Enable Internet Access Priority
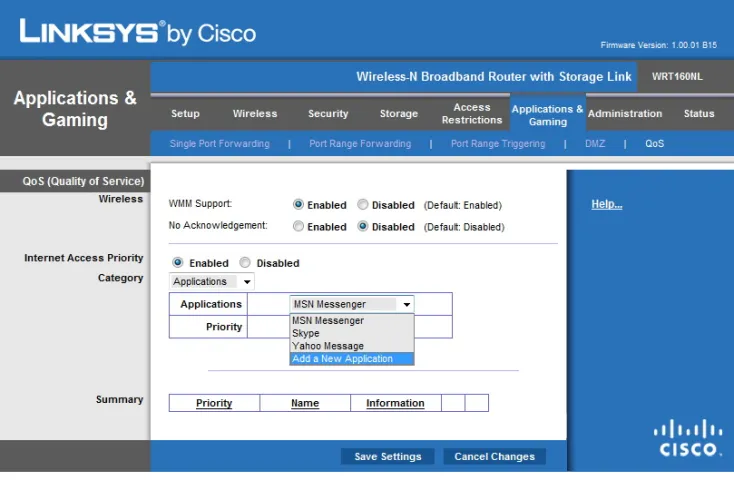This screenshot has width=734, height=500. tap(178, 263)
